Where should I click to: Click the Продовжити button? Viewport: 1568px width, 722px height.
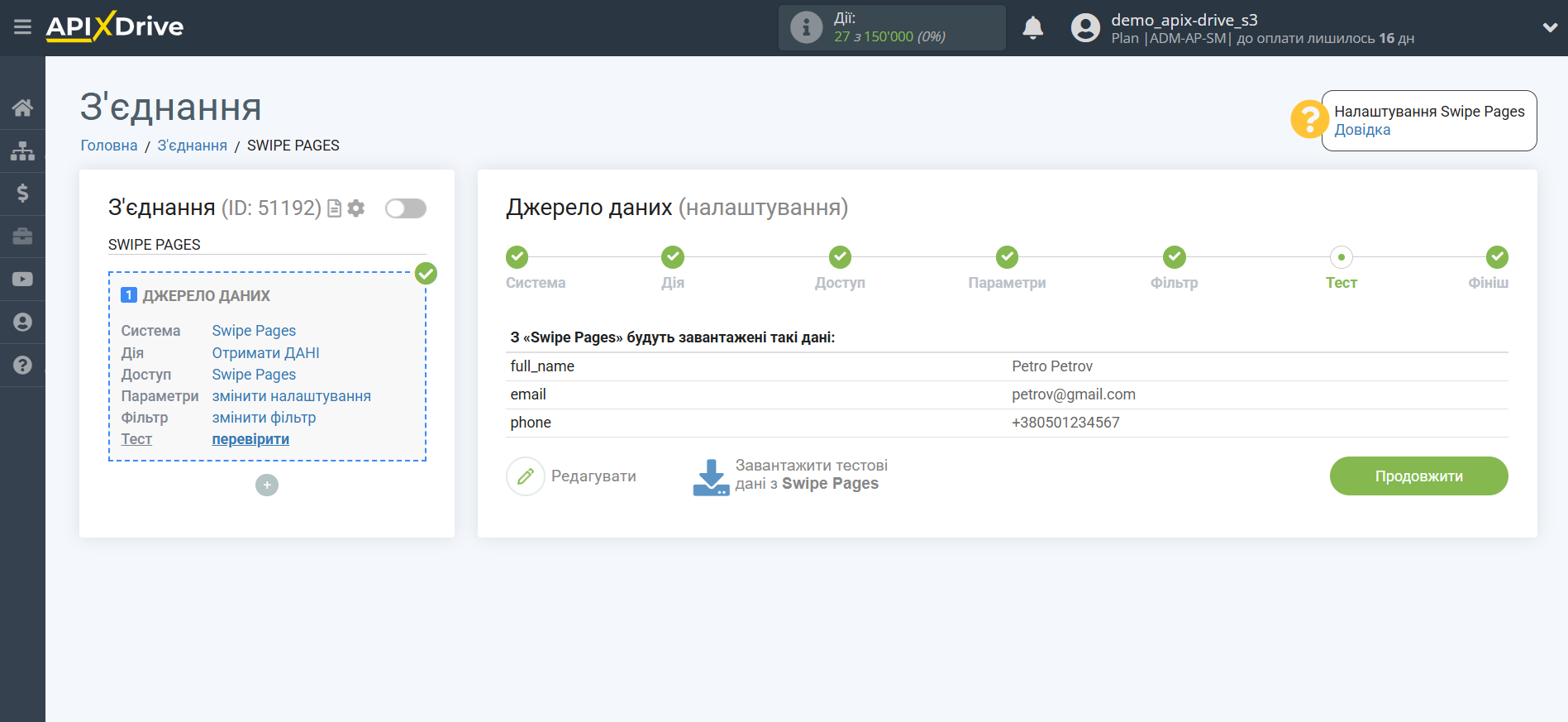point(1418,476)
